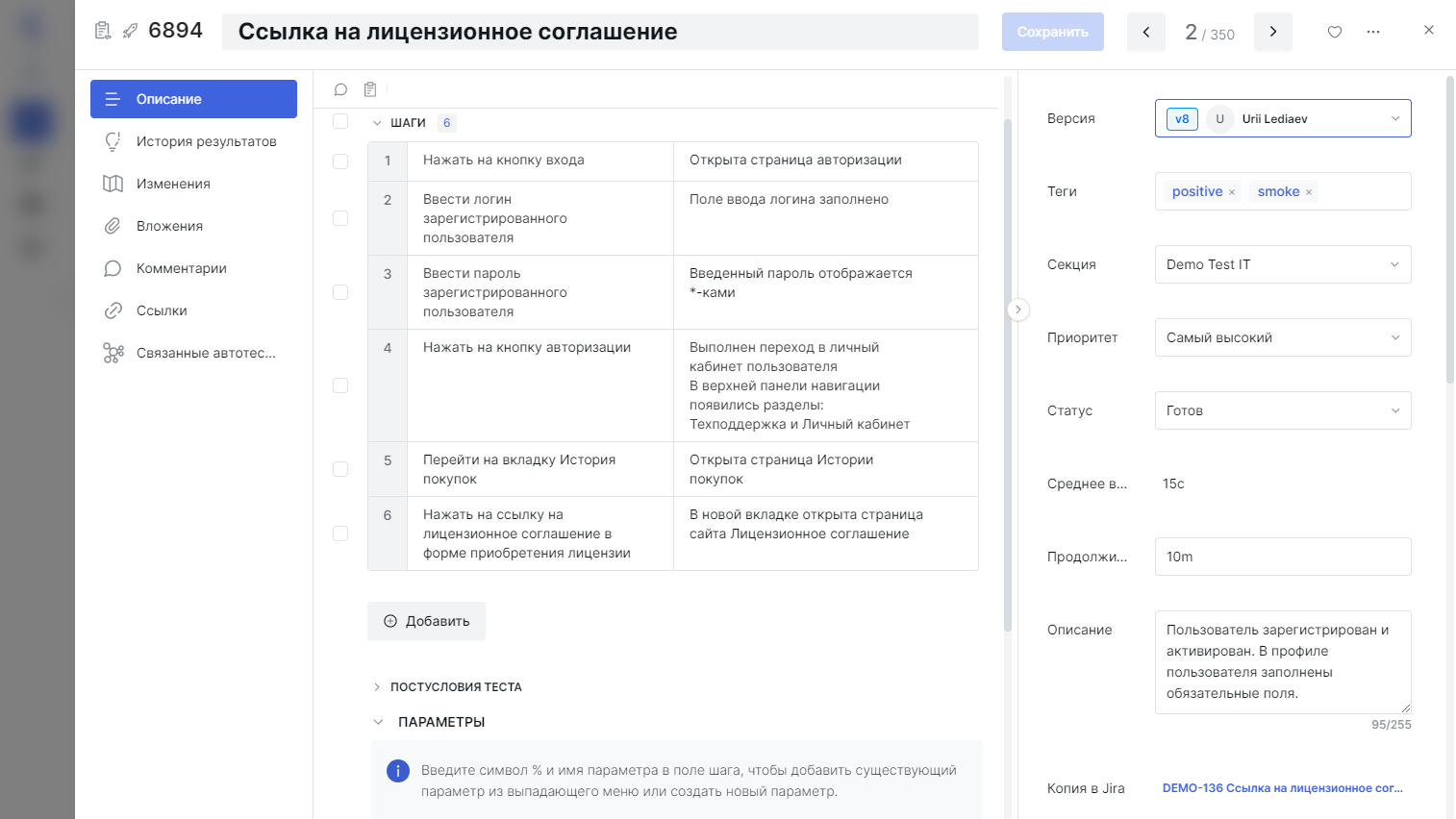Click Добавить to add a step
Image resolution: width=1456 pixels, height=819 pixels.
pos(426,621)
